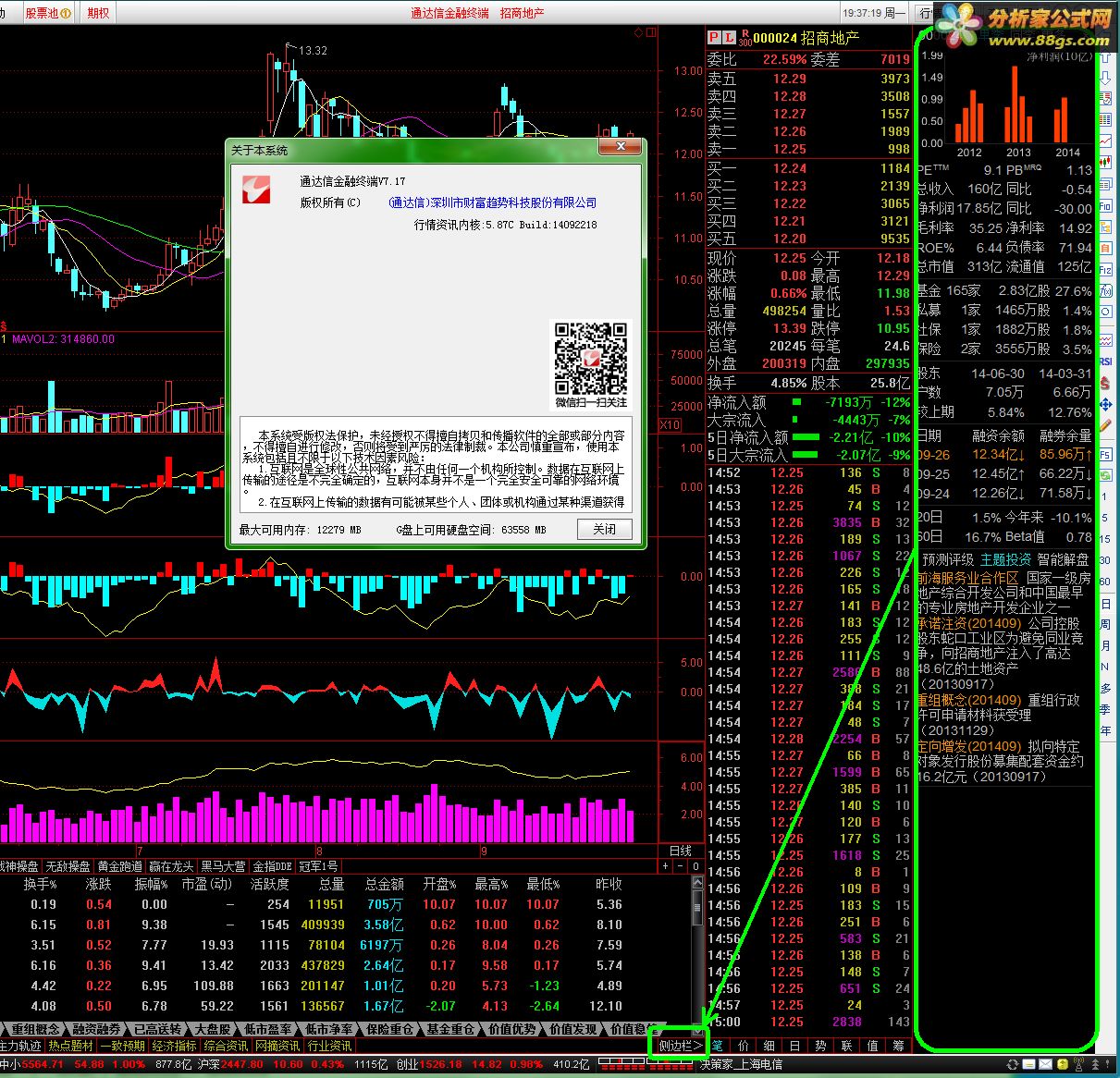Click the sync arrows icon in status bar

point(1013,1064)
